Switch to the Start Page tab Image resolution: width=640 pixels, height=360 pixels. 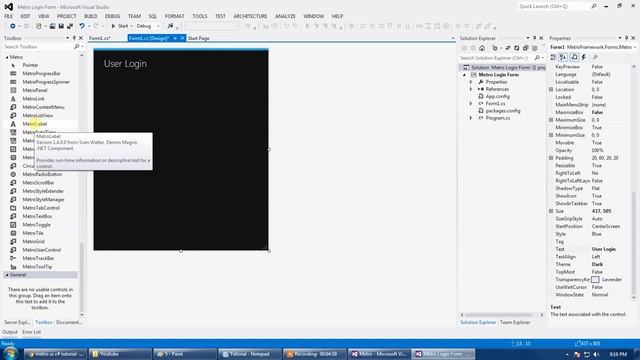coord(199,38)
